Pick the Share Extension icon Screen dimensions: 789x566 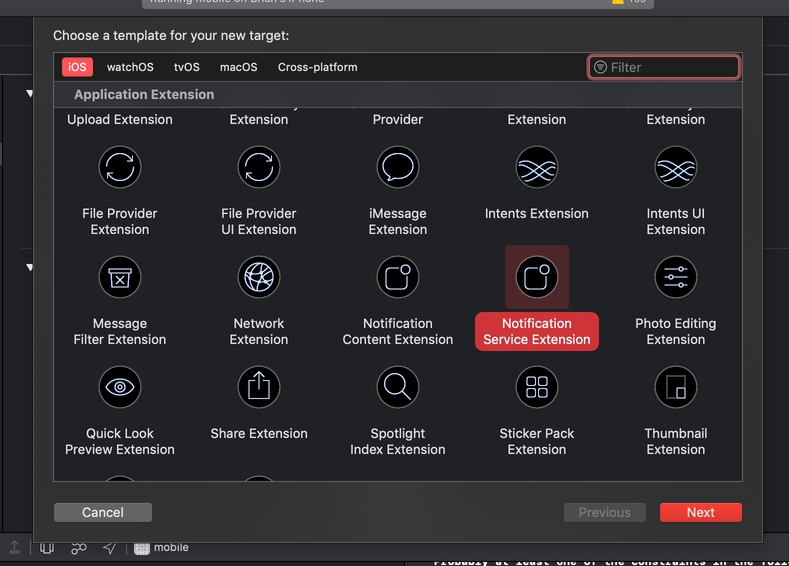point(259,387)
